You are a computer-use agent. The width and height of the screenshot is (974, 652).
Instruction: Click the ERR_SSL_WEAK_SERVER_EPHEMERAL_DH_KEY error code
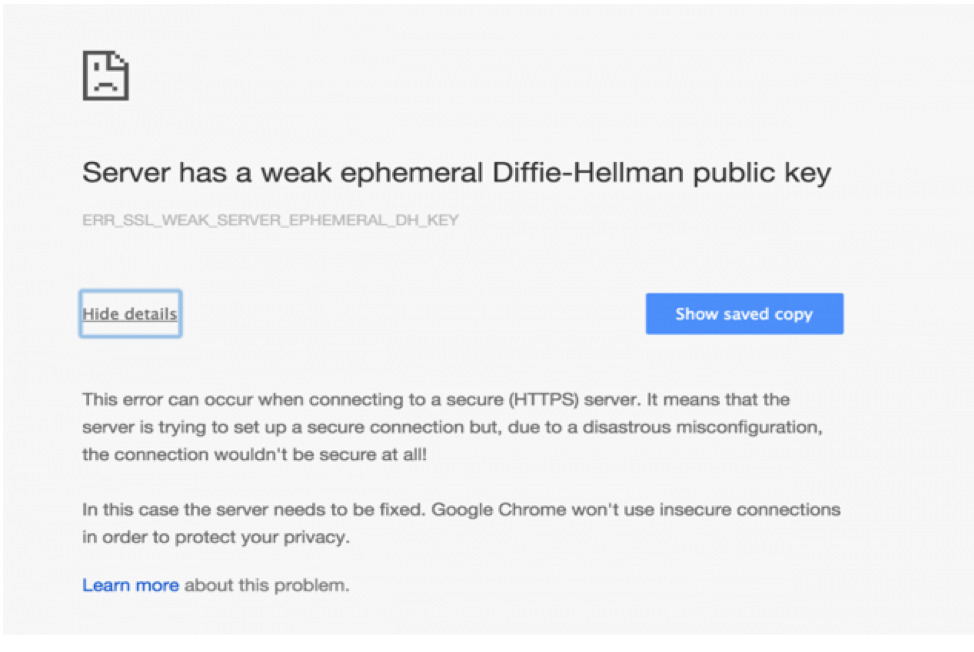[x=270, y=220]
